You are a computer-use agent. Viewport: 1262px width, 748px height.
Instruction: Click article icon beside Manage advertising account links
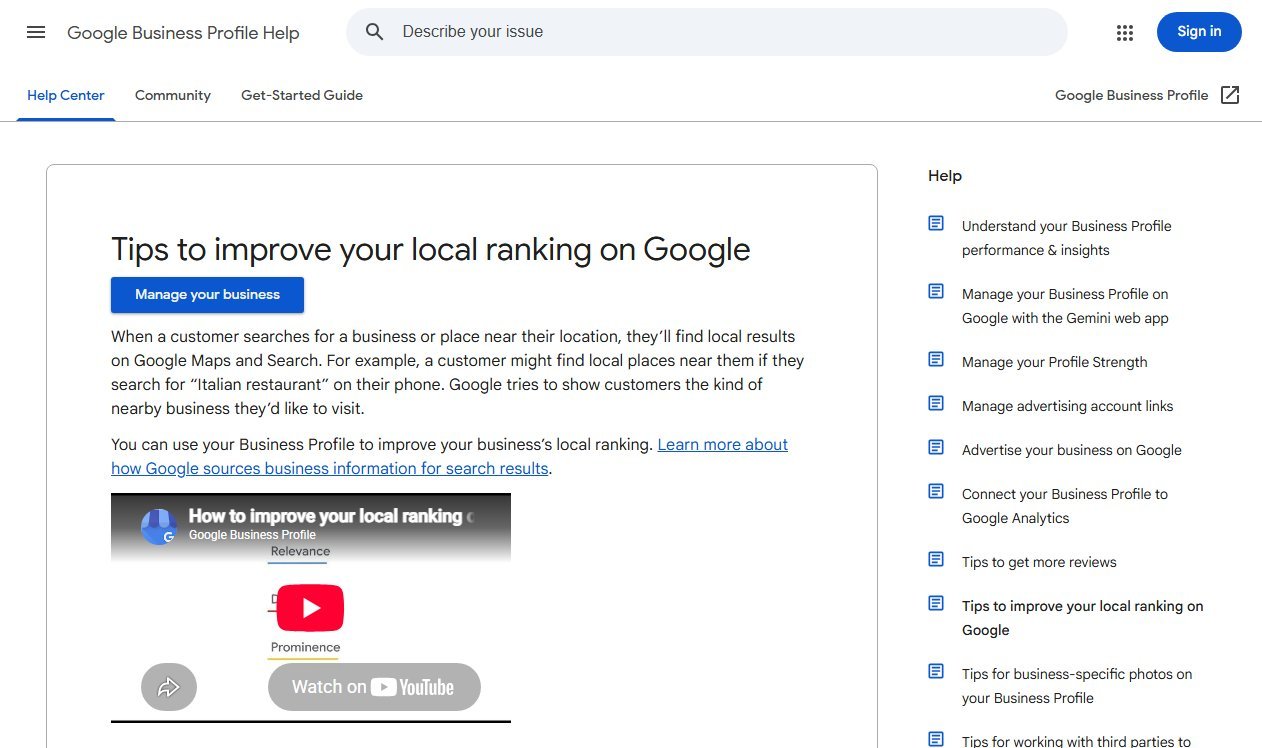pos(936,403)
